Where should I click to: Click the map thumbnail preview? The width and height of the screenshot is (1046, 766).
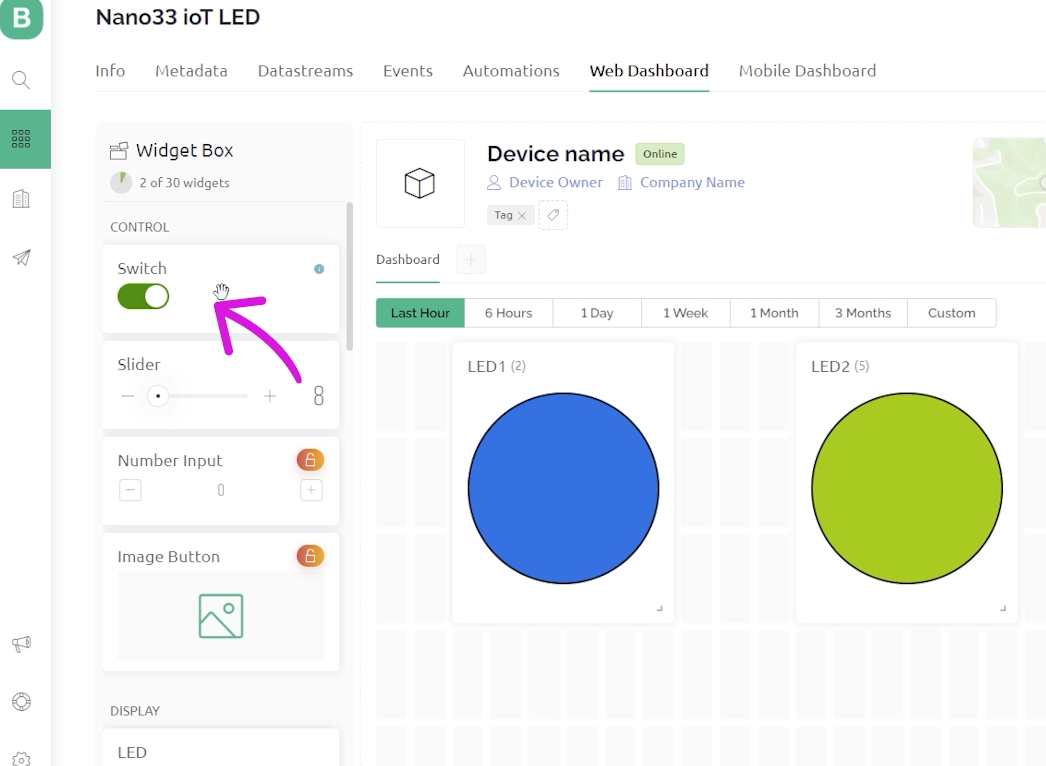pyautogui.click(x=1009, y=183)
